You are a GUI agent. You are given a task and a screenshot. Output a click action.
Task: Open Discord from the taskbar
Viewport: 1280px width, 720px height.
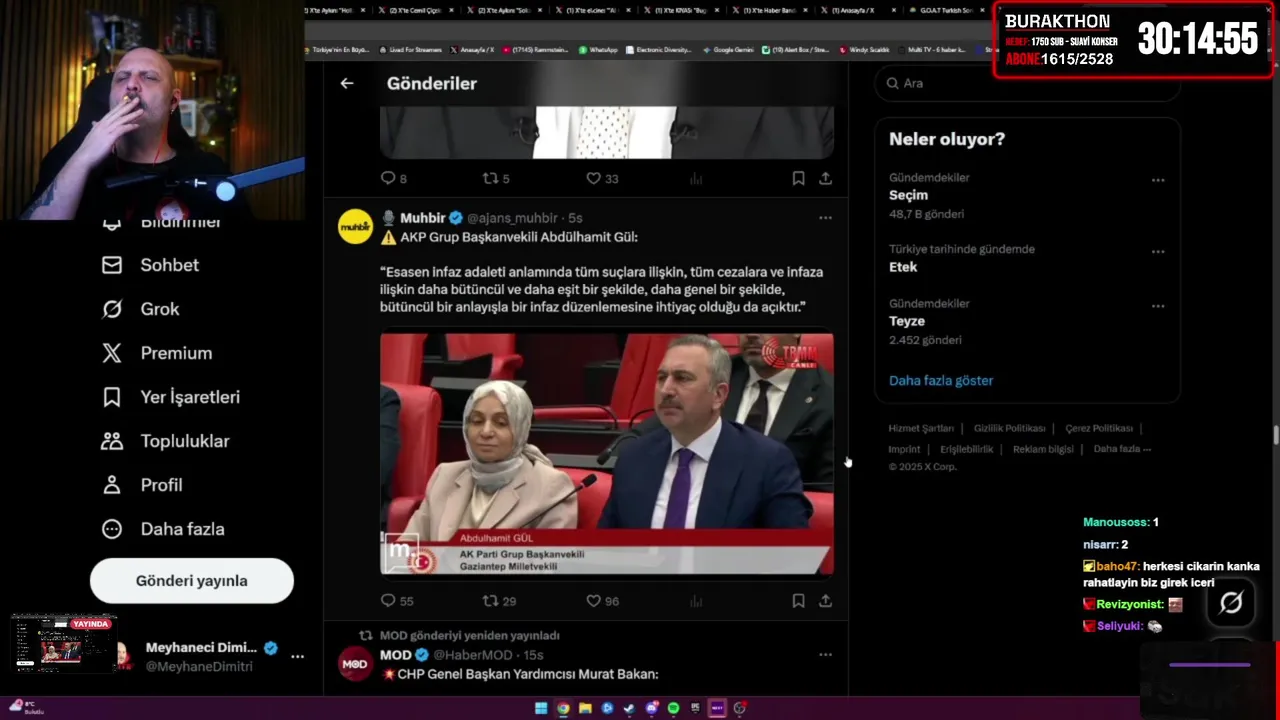651,708
